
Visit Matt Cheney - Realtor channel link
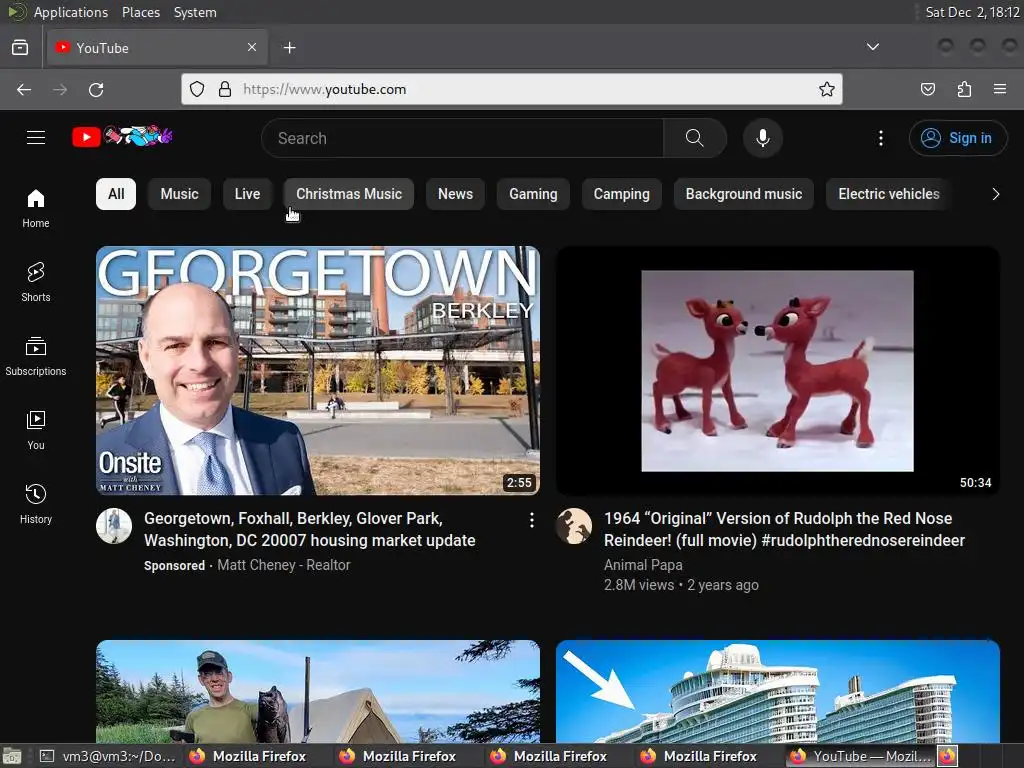283,565
